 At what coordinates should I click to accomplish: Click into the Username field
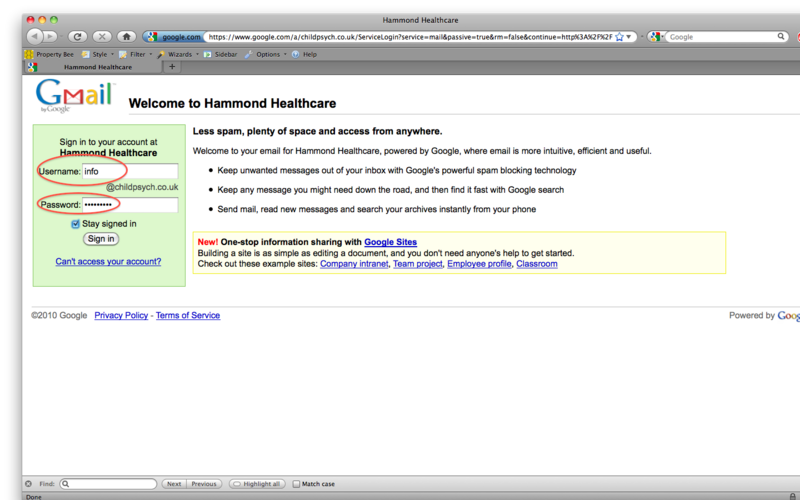(130, 171)
